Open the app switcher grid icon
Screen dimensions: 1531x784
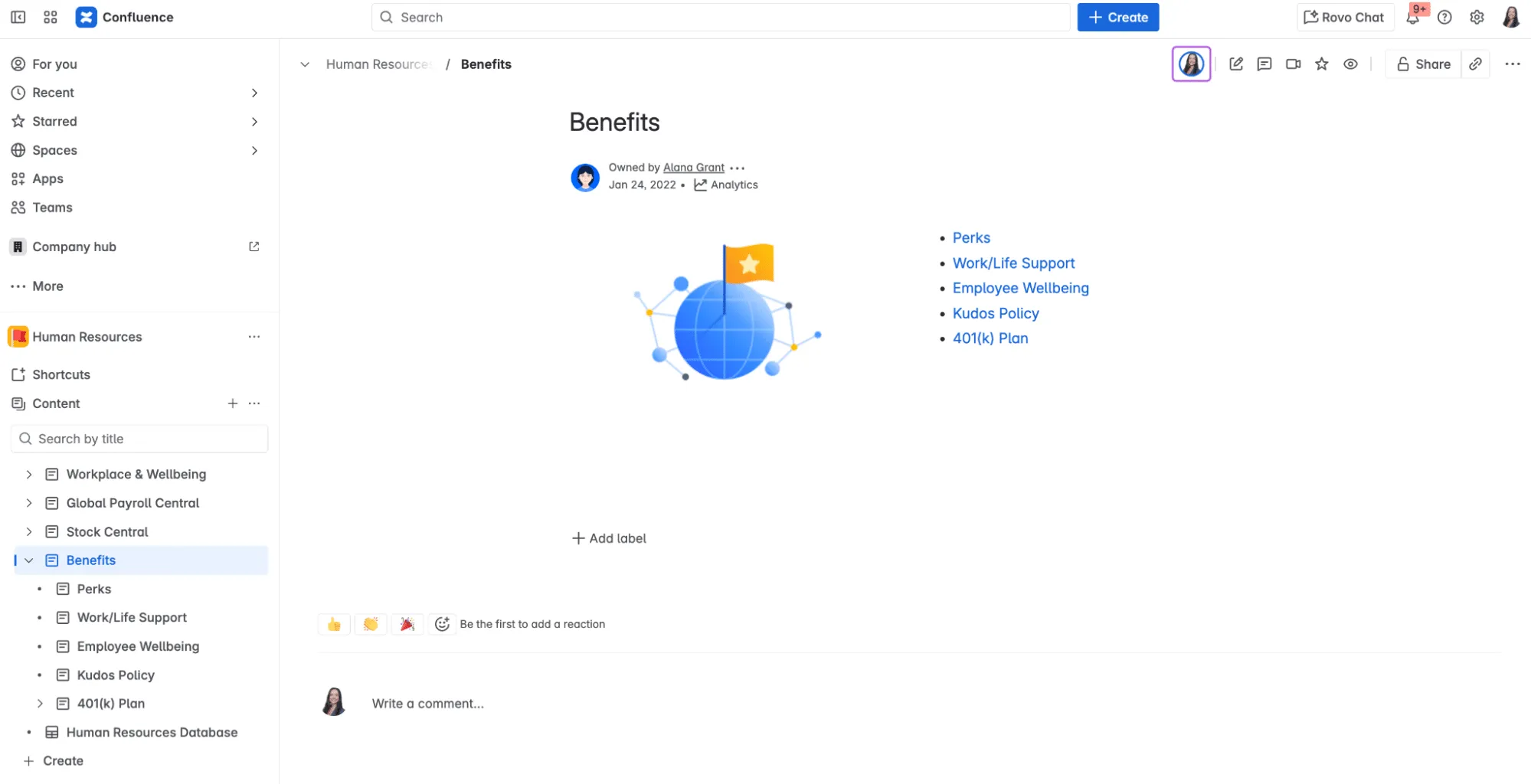pyautogui.click(x=51, y=18)
